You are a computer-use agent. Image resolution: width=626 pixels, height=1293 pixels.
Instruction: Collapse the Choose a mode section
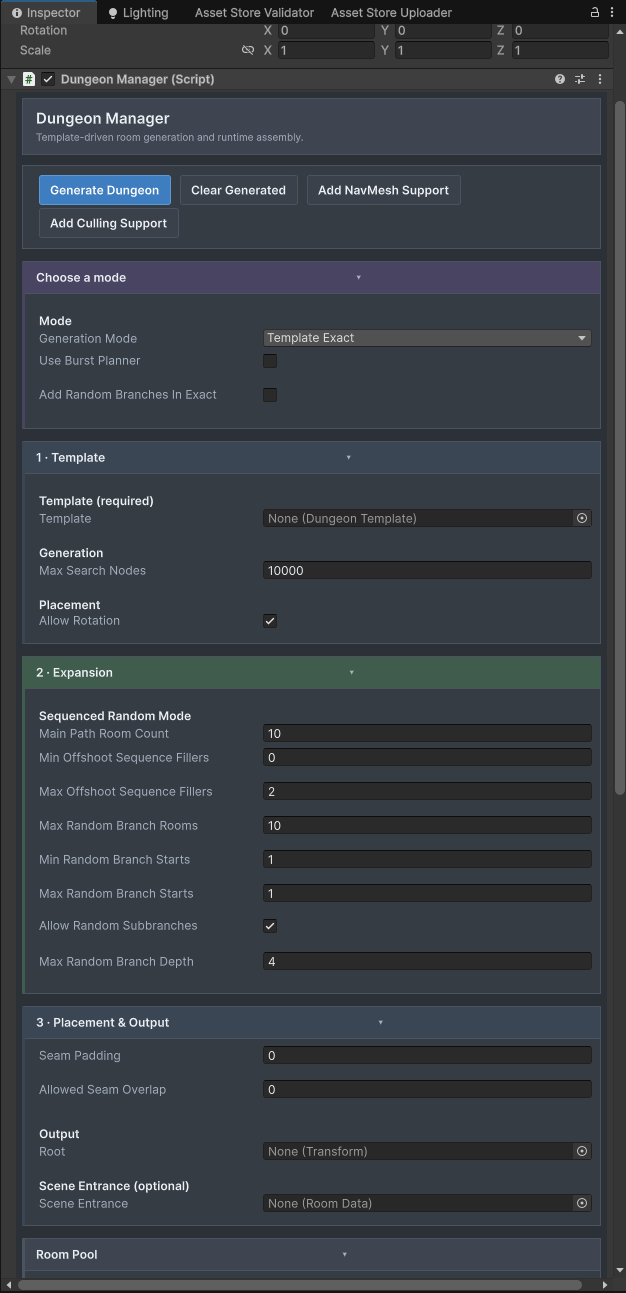[311, 277]
